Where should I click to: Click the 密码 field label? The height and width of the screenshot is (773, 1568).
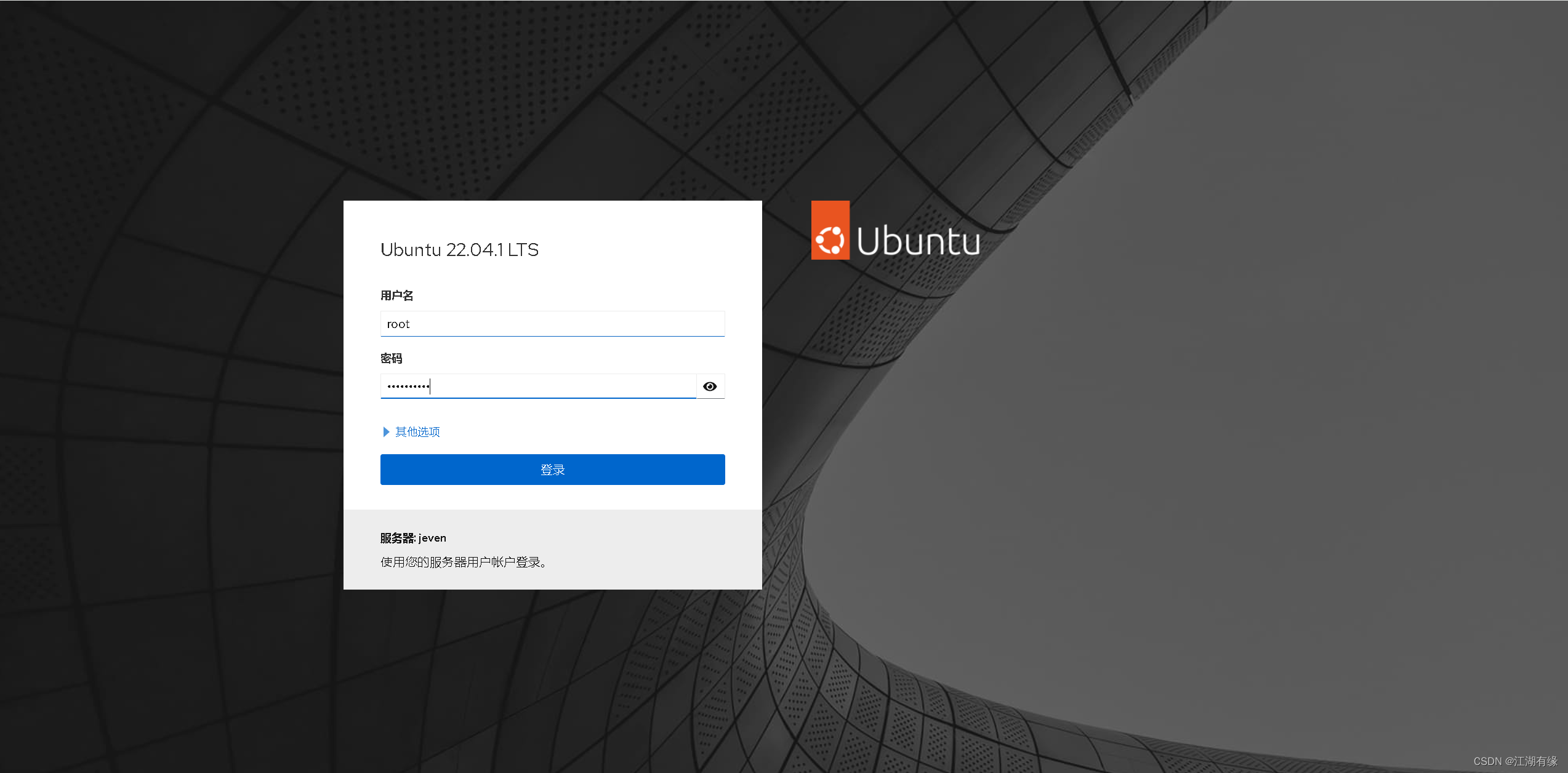[x=391, y=358]
